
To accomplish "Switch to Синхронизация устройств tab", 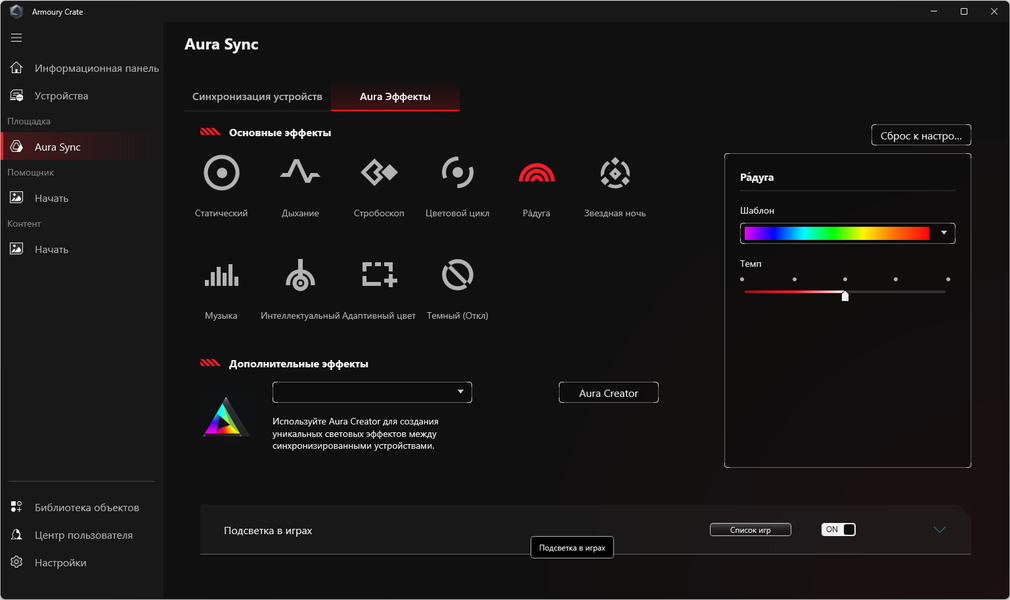I will pos(257,97).
